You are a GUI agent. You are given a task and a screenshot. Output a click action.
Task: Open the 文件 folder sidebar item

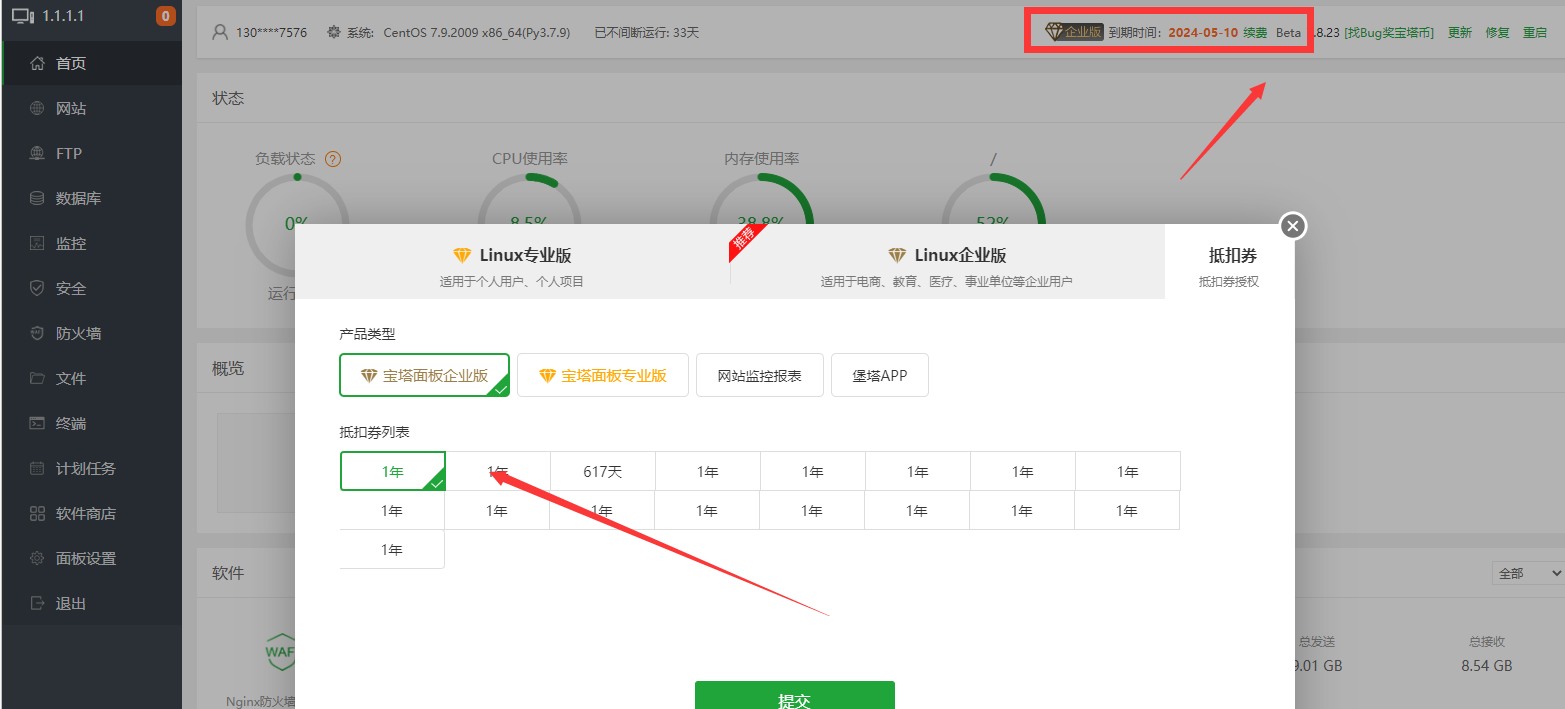[x=91, y=378]
